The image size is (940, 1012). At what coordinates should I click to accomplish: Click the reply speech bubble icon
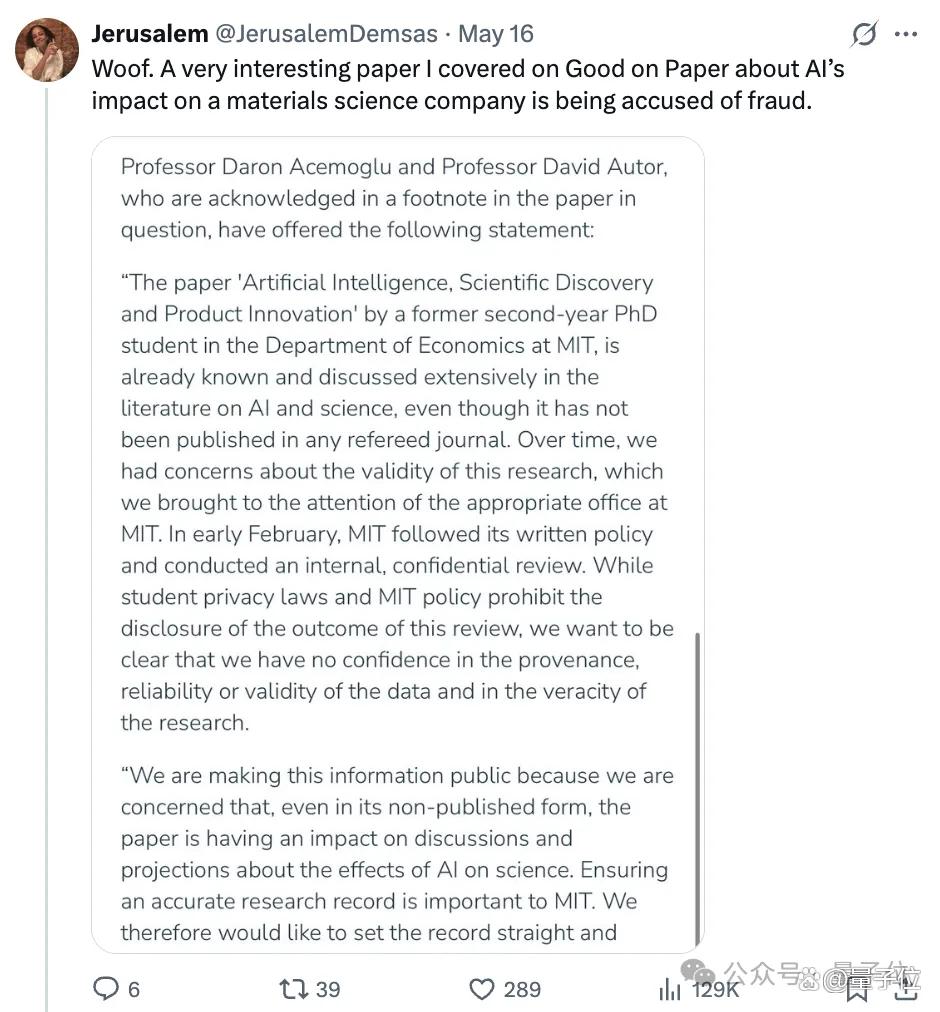tap(107, 988)
